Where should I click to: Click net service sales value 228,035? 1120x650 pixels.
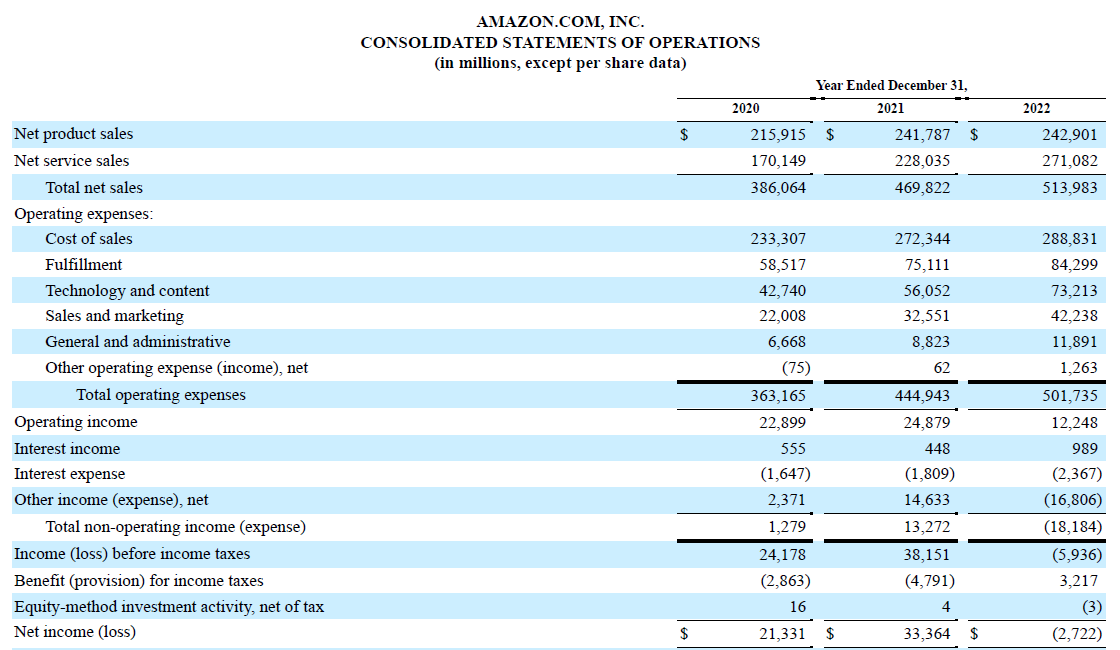click(x=922, y=161)
